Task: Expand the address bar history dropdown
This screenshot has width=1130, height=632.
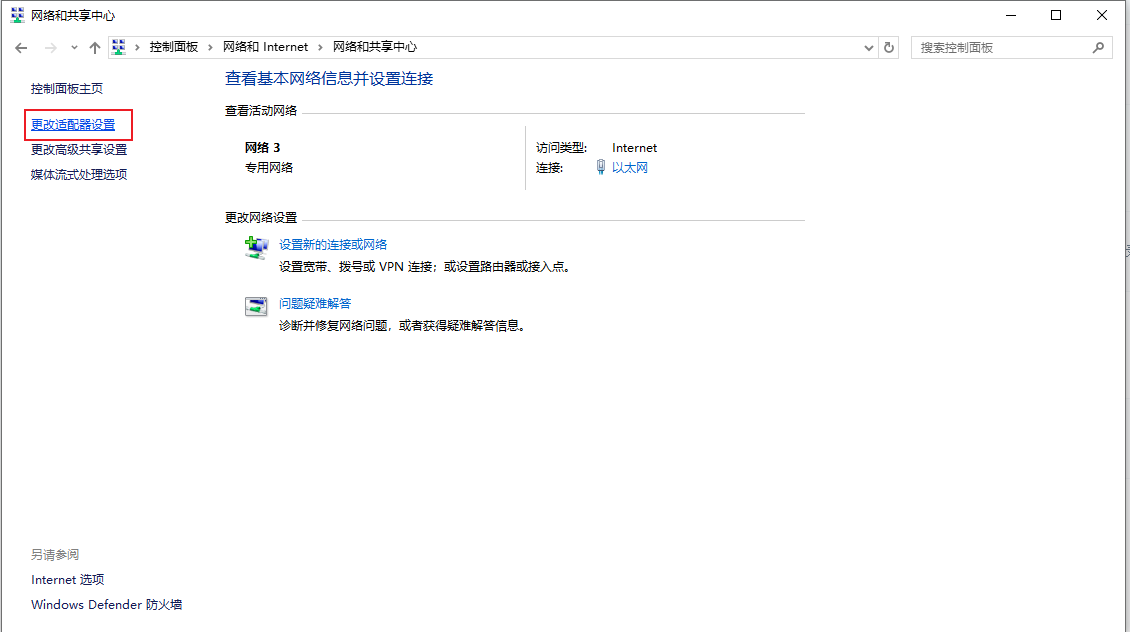Action: [x=868, y=47]
